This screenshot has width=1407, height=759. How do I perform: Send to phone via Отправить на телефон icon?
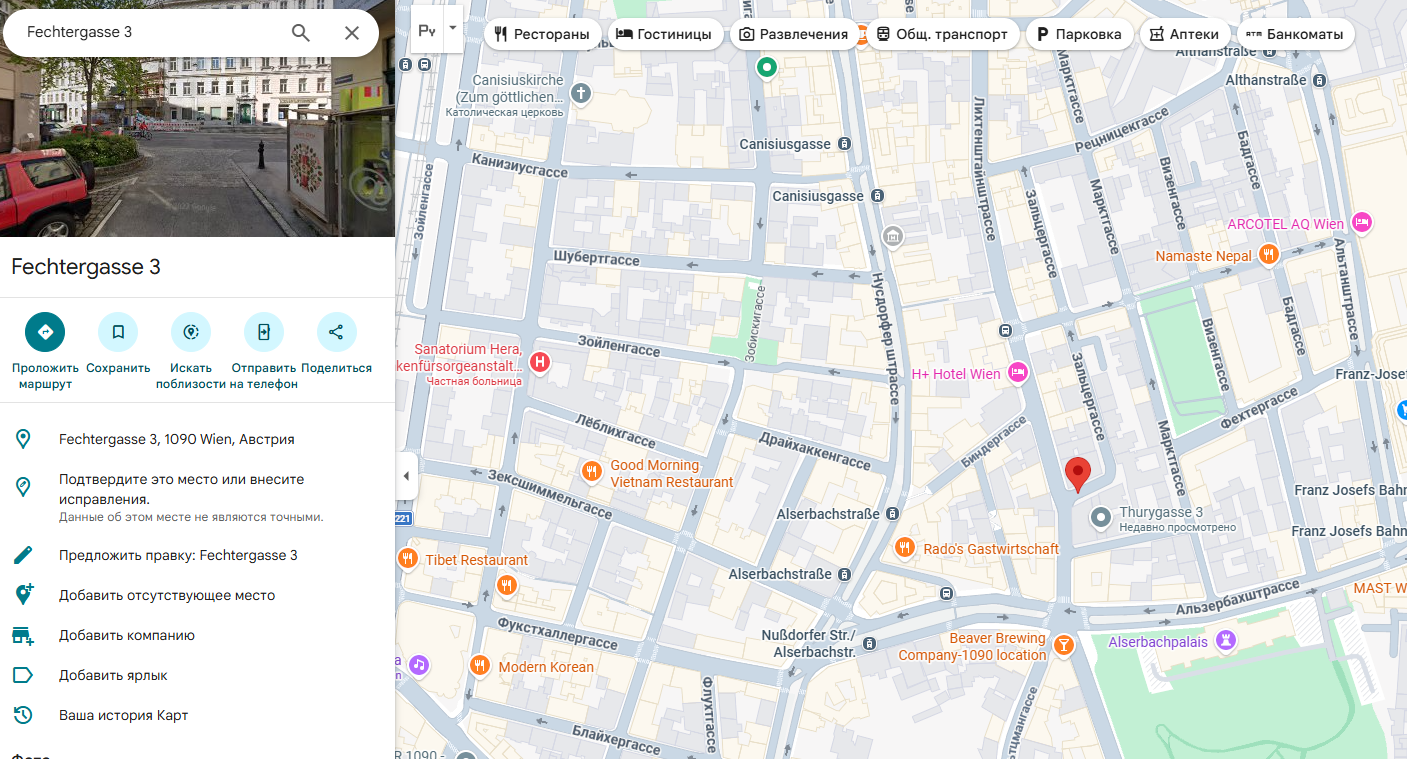(264, 332)
